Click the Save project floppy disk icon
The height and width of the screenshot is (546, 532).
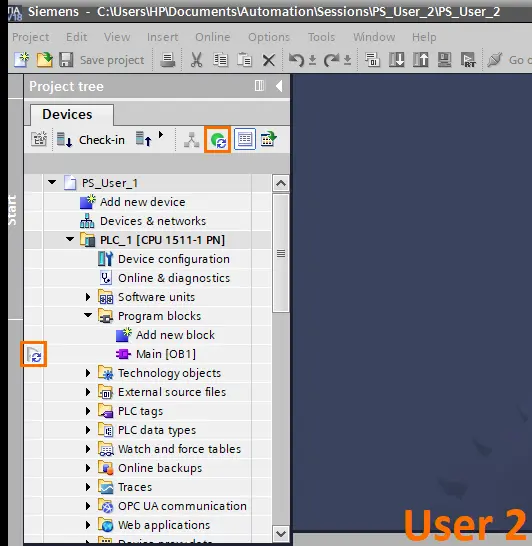(66, 60)
